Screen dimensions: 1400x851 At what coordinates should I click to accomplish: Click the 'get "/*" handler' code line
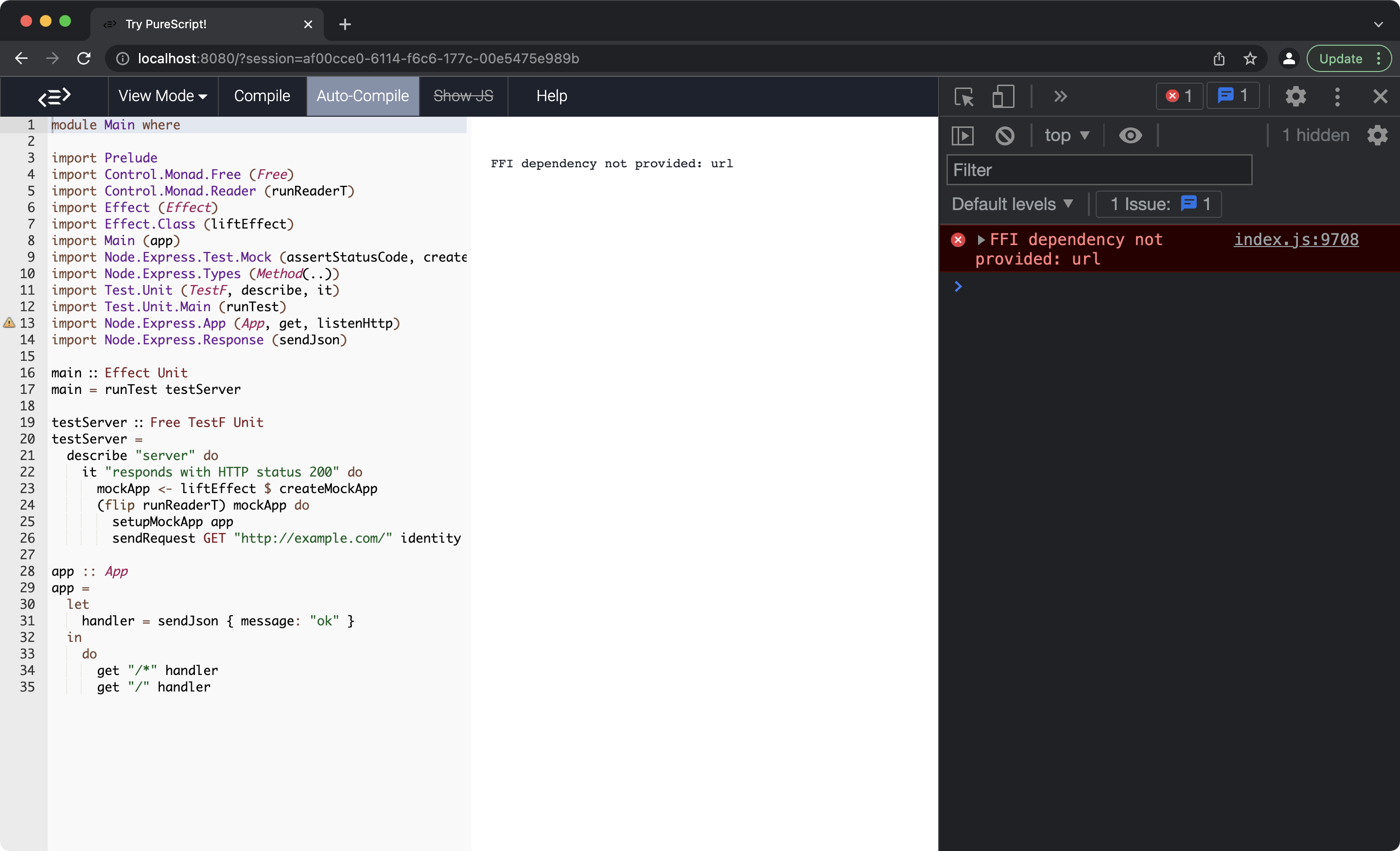(157, 670)
